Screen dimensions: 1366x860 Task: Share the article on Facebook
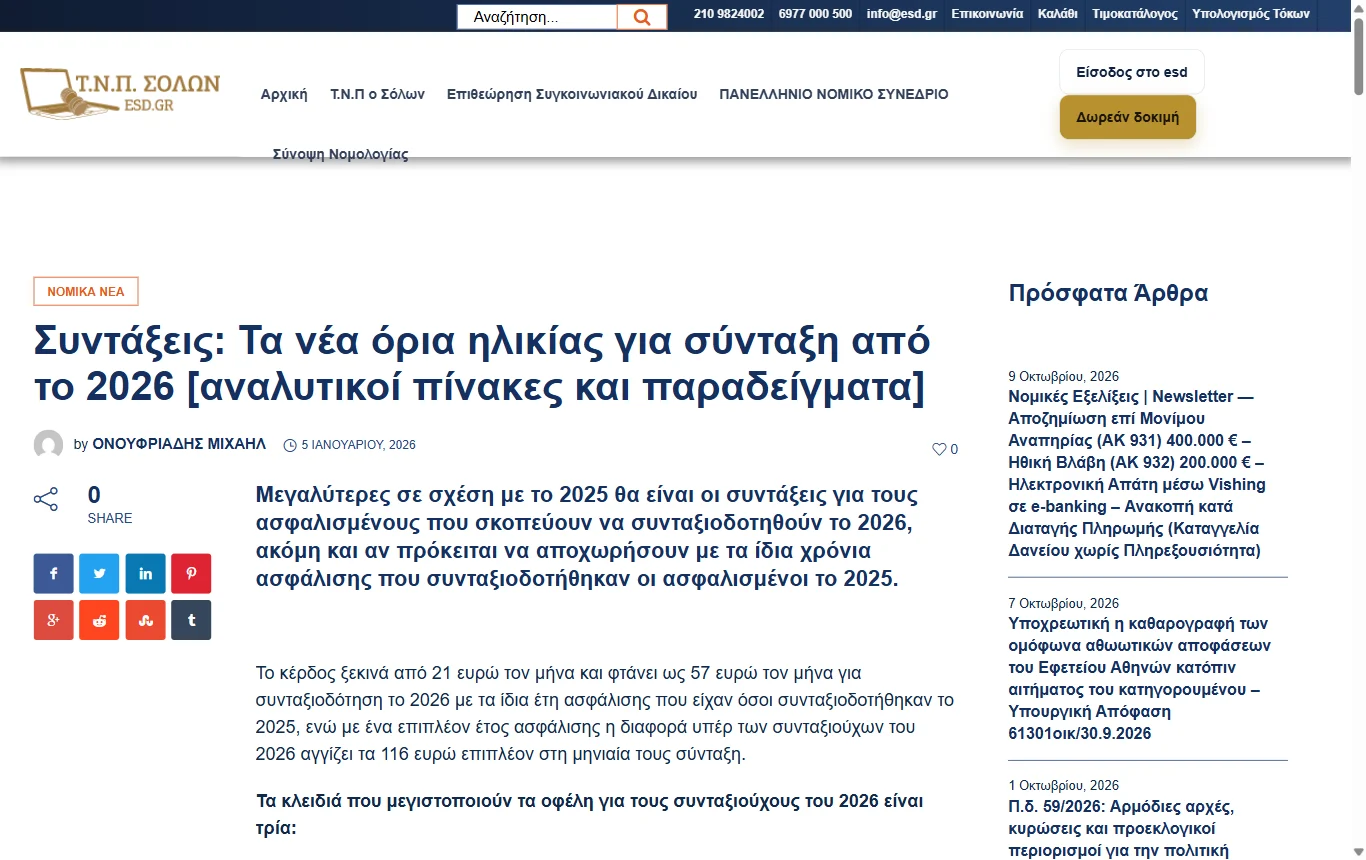click(x=54, y=574)
